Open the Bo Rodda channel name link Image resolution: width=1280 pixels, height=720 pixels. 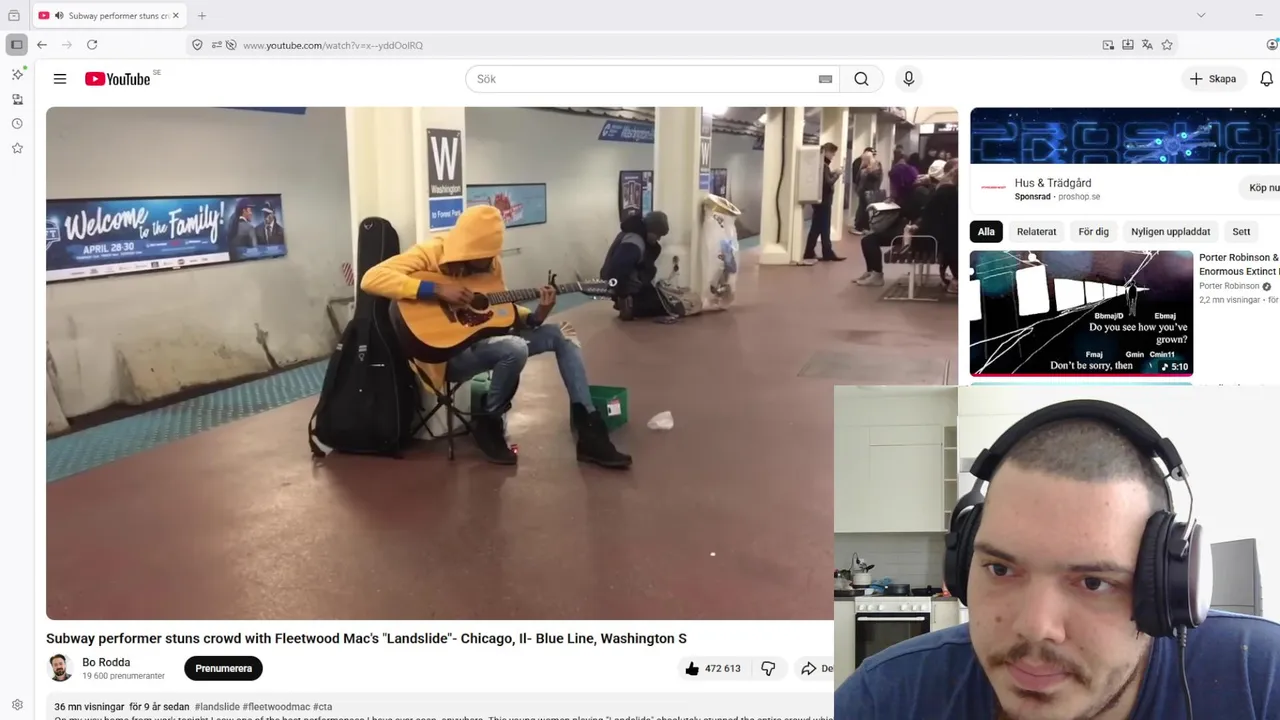pos(106,662)
